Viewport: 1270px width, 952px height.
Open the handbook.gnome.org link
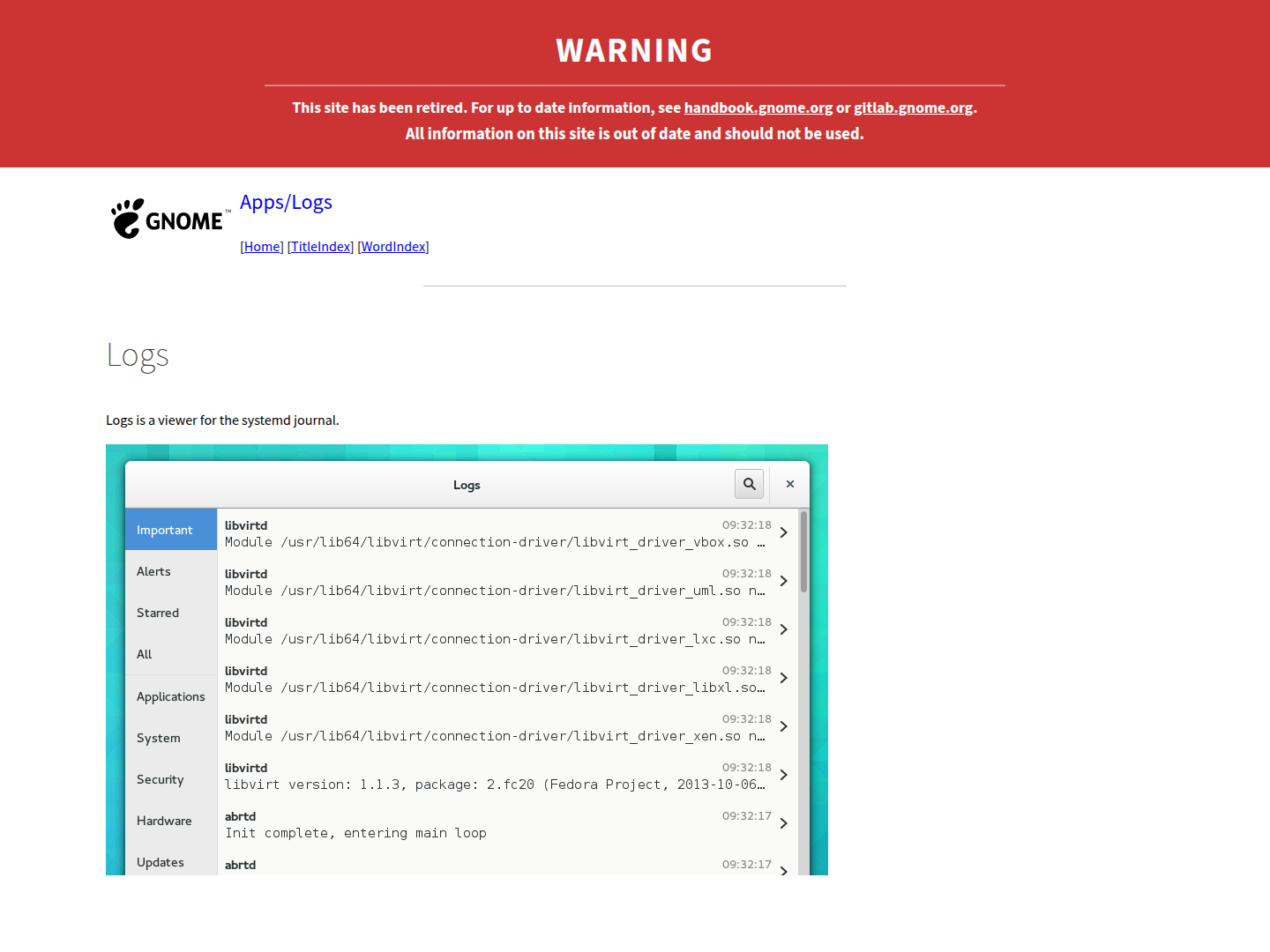point(758,108)
